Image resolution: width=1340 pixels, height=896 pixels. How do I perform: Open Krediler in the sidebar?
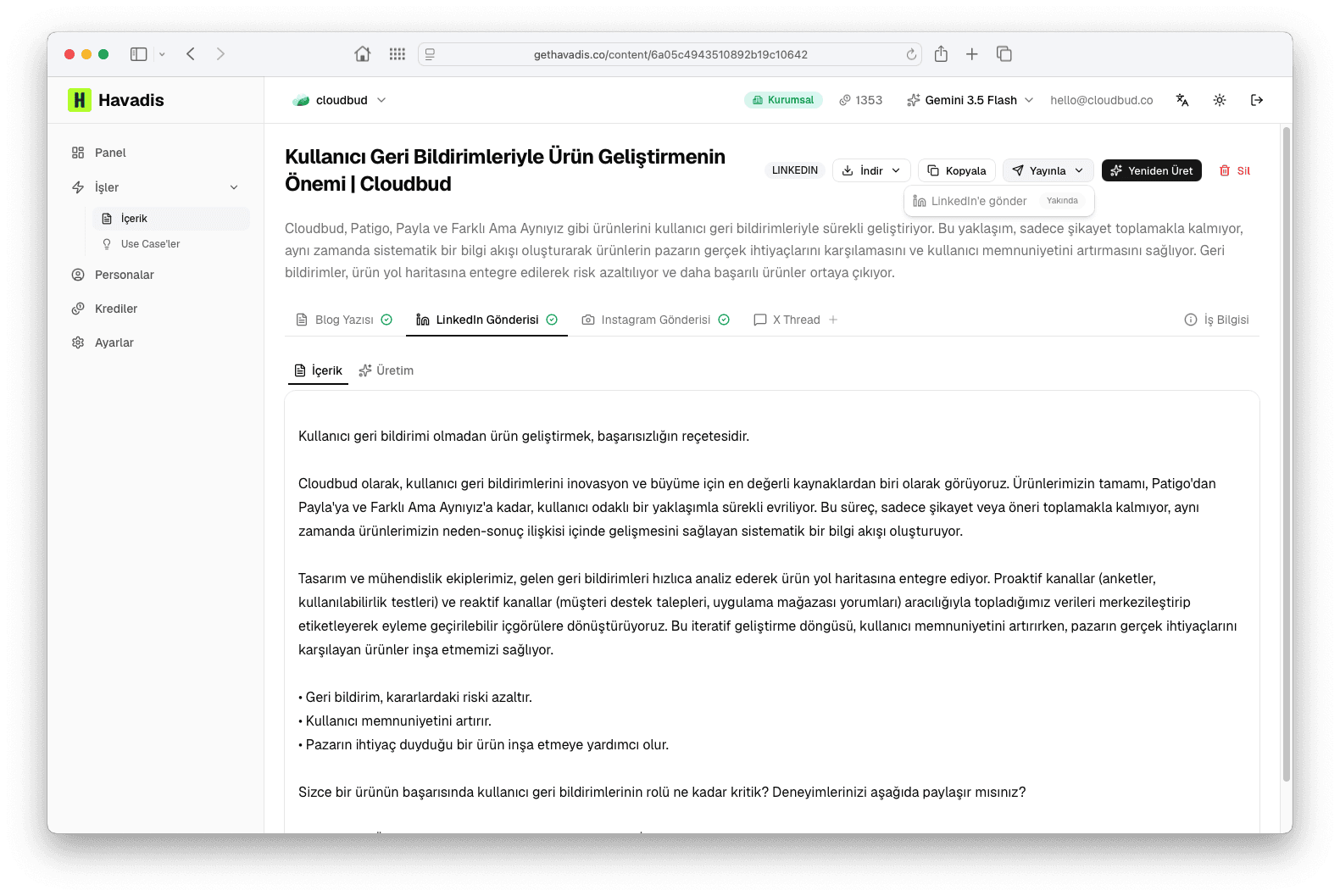click(116, 309)
